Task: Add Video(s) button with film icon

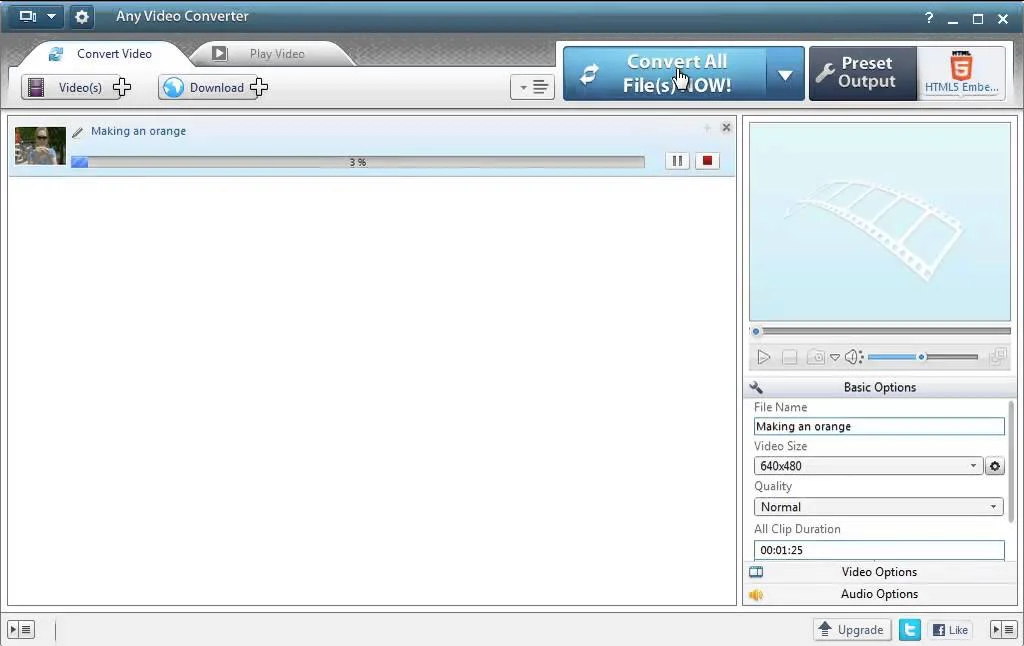Action: coord(76,88)
